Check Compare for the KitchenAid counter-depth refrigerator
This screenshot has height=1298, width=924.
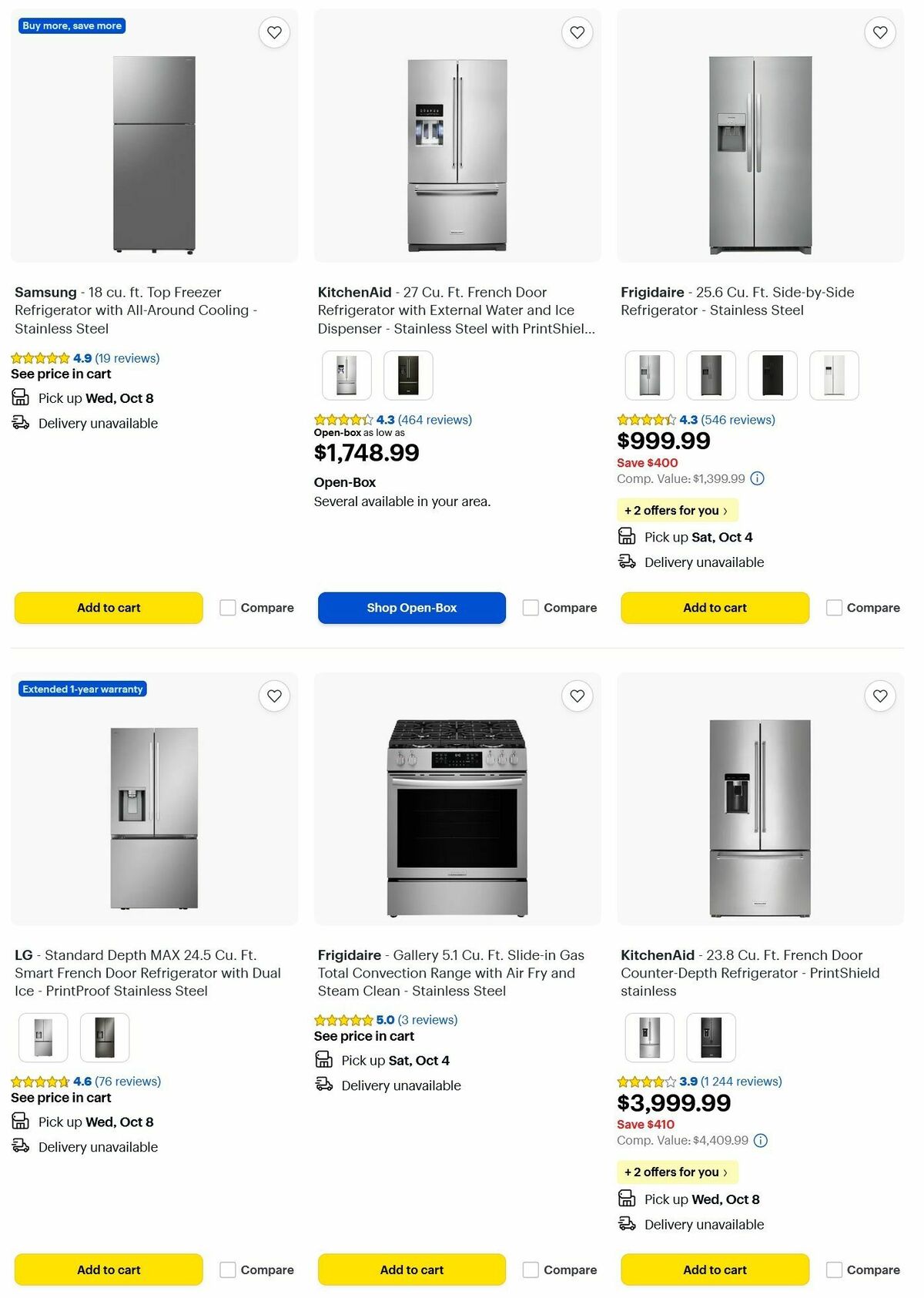[x=834, y=1269]
